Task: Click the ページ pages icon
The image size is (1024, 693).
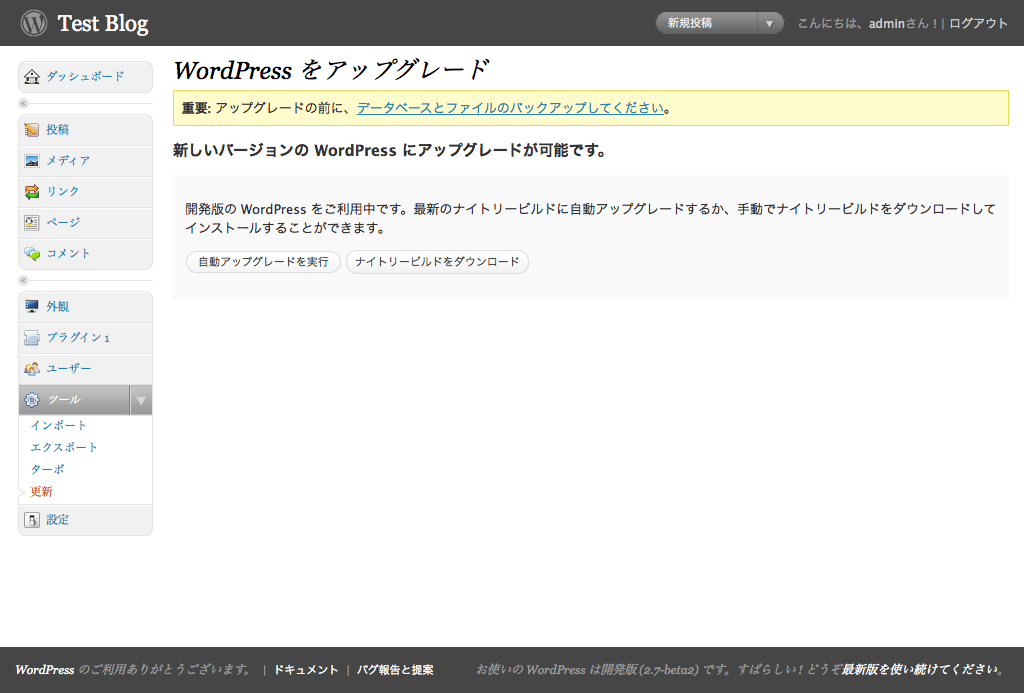Action: (x=31, y=223)
